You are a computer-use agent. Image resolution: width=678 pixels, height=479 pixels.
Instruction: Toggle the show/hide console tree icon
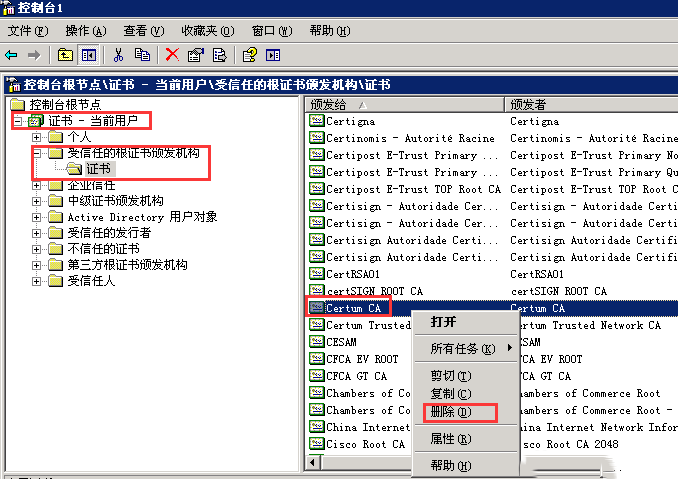click(89, 55)
